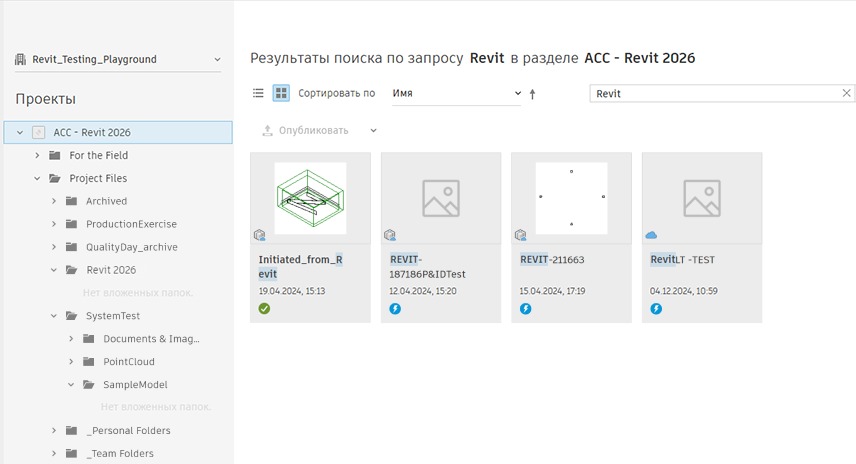Open the Sort by Имя dropdown

click(456, 93)
